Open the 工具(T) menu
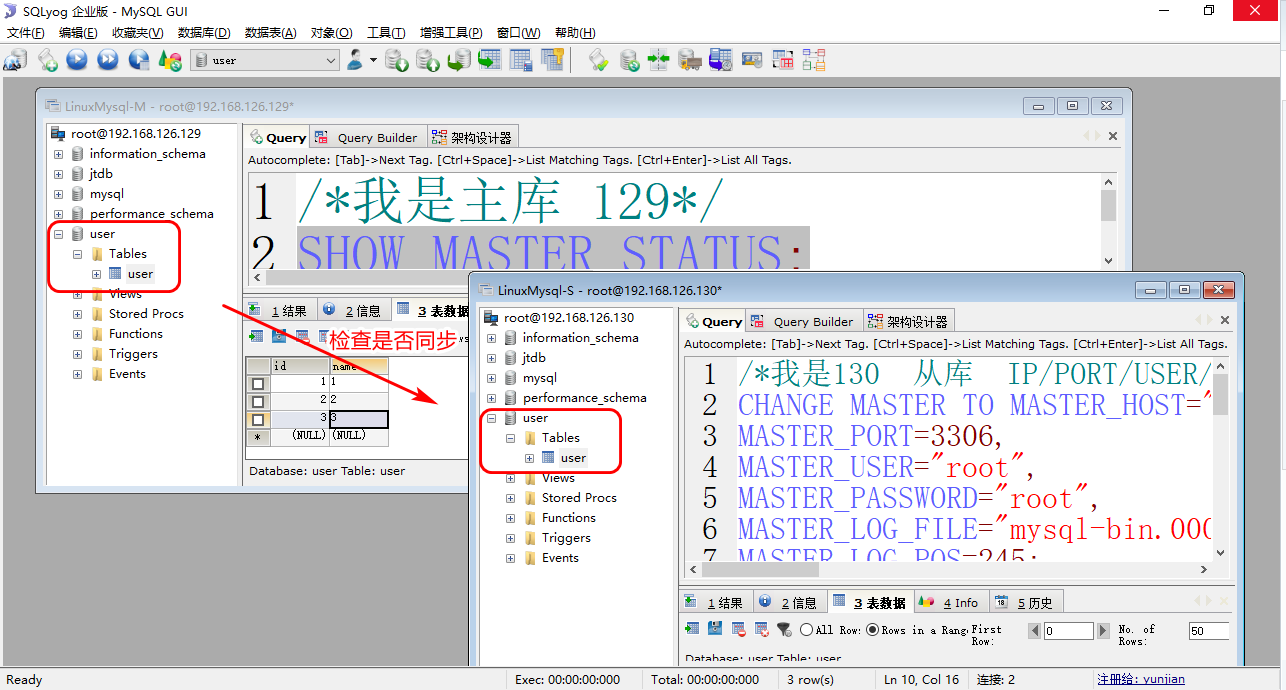The width and height of the screenshot is (1286, 690). coord(386,33)
